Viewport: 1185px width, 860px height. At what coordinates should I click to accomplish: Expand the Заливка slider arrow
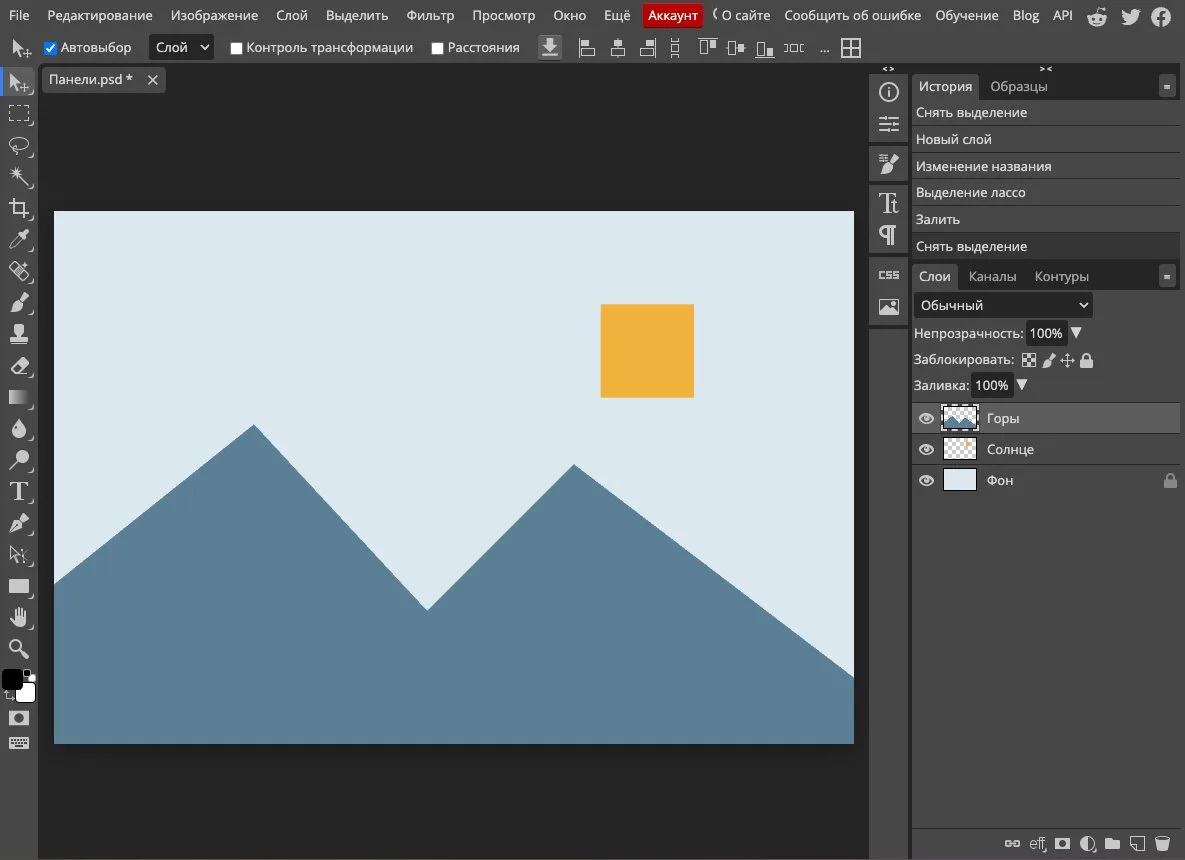click(1022, 385)
